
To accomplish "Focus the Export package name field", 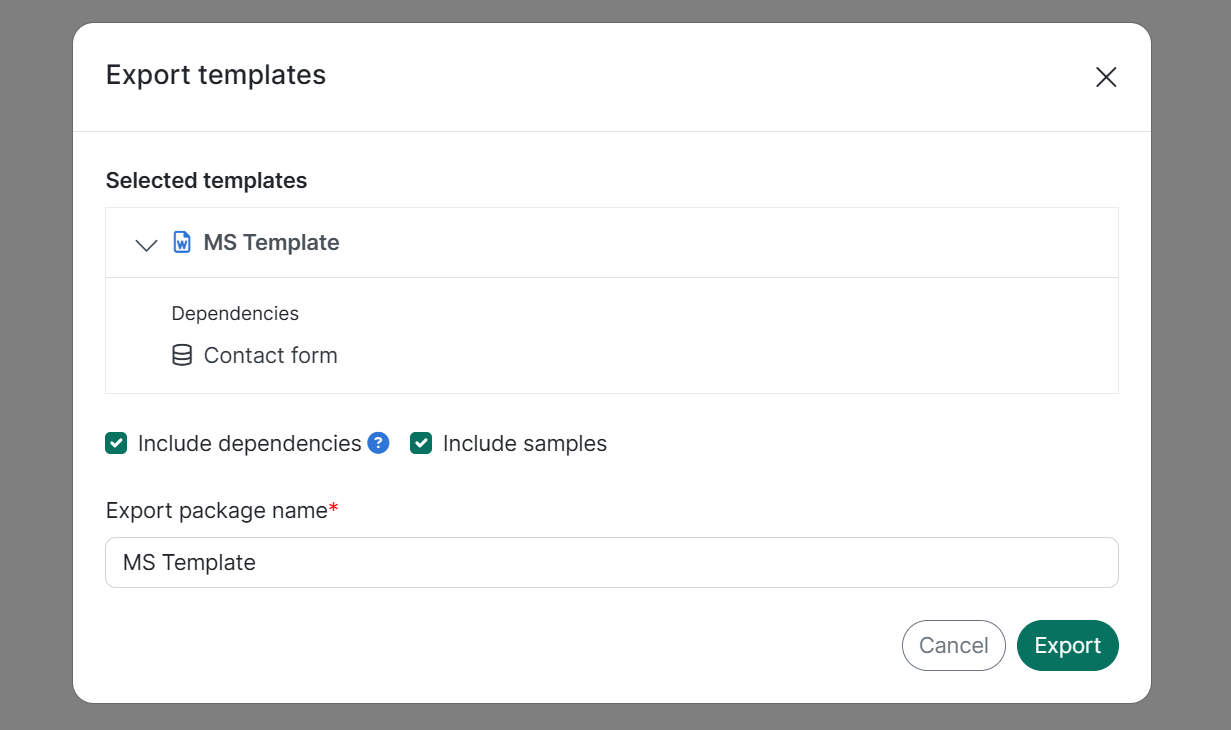I will 611,563.
